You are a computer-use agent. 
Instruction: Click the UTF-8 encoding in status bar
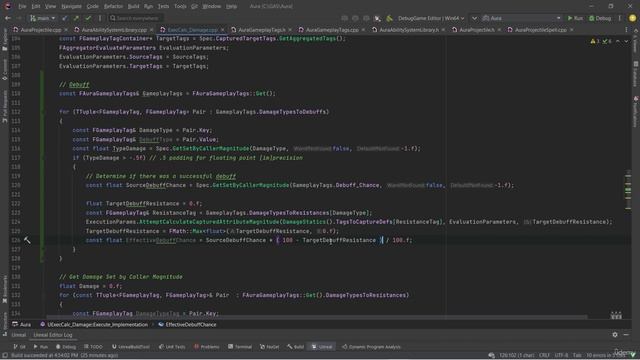[561, 356]
